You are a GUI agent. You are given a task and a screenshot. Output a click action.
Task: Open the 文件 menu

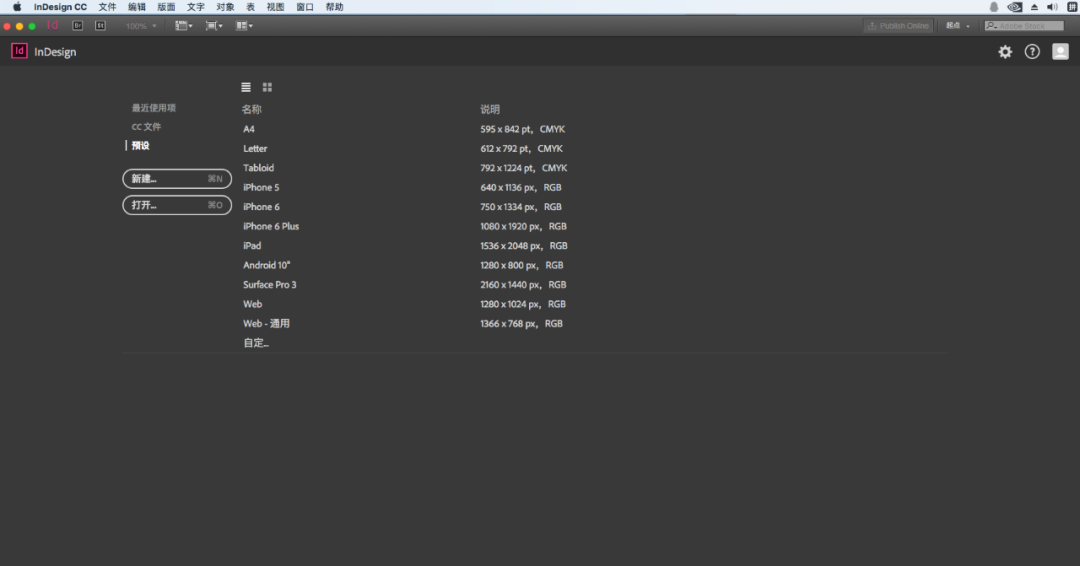tap(107, 7)
